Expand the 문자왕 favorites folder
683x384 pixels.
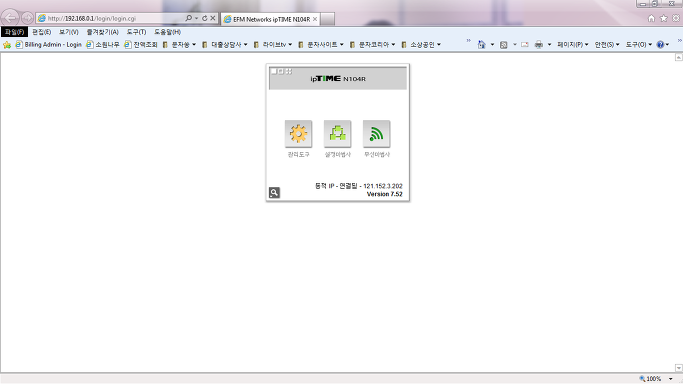pyautogui.click(x=179, y=44)
